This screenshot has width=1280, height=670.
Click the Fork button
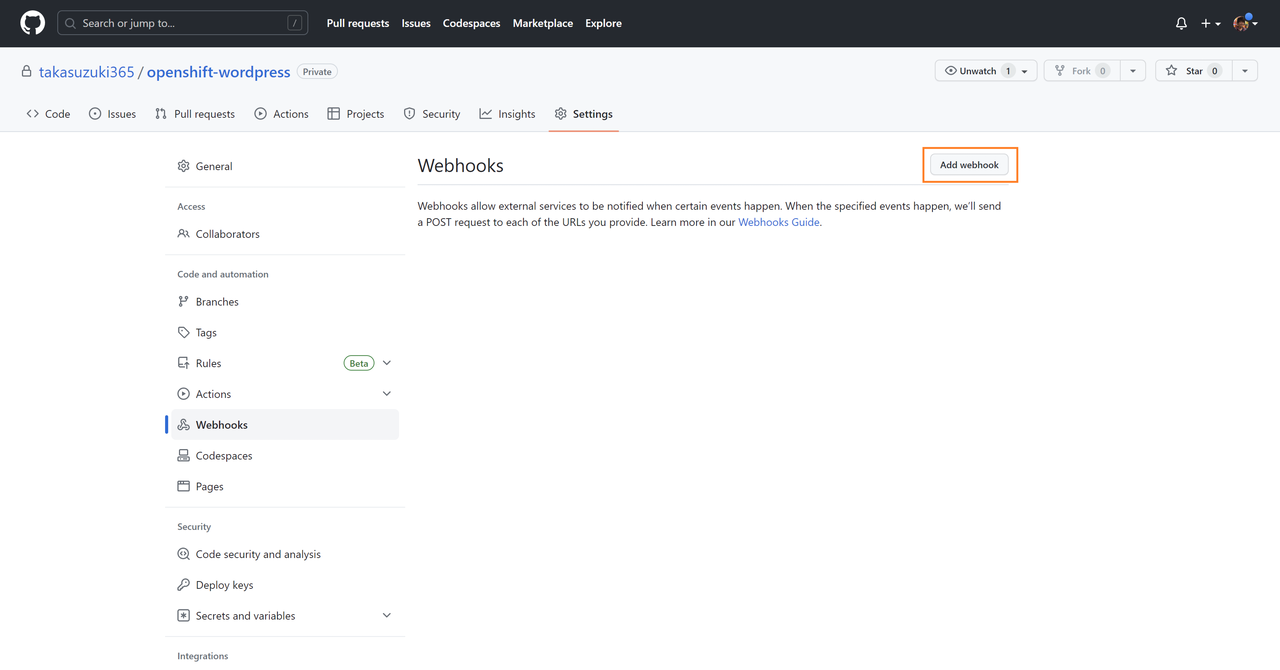(1081, 71)
